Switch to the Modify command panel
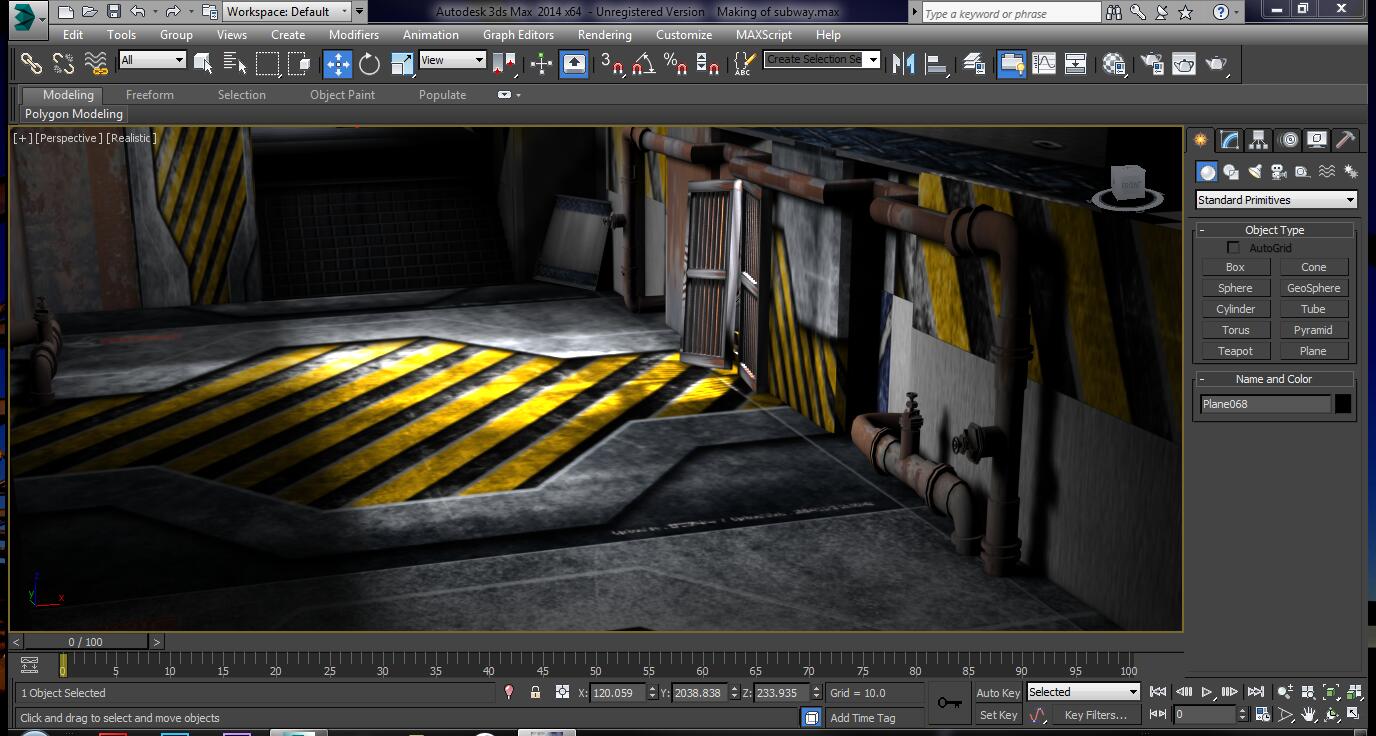The width and height of the screenshot is (1376, 736). coord(1229,140)
